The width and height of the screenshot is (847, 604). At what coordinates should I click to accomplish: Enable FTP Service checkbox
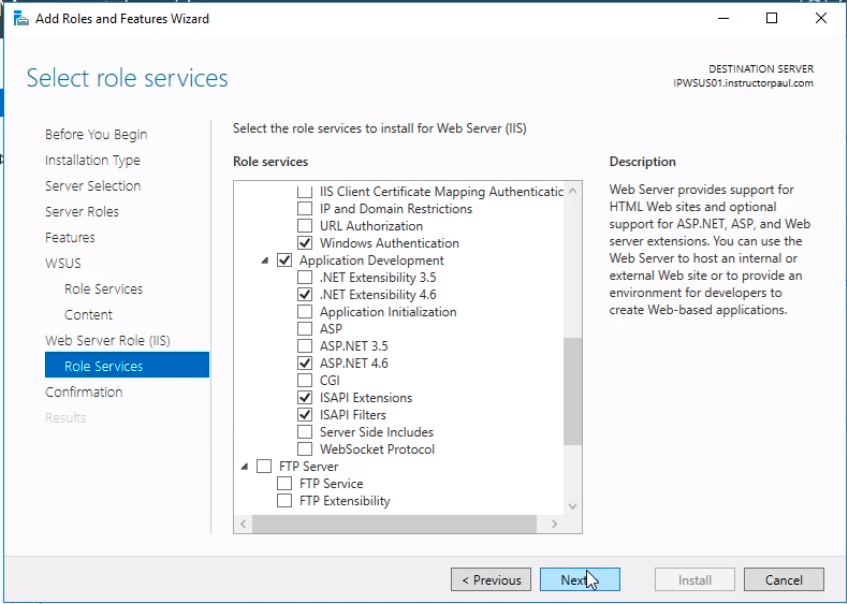[x=284, y=484]
